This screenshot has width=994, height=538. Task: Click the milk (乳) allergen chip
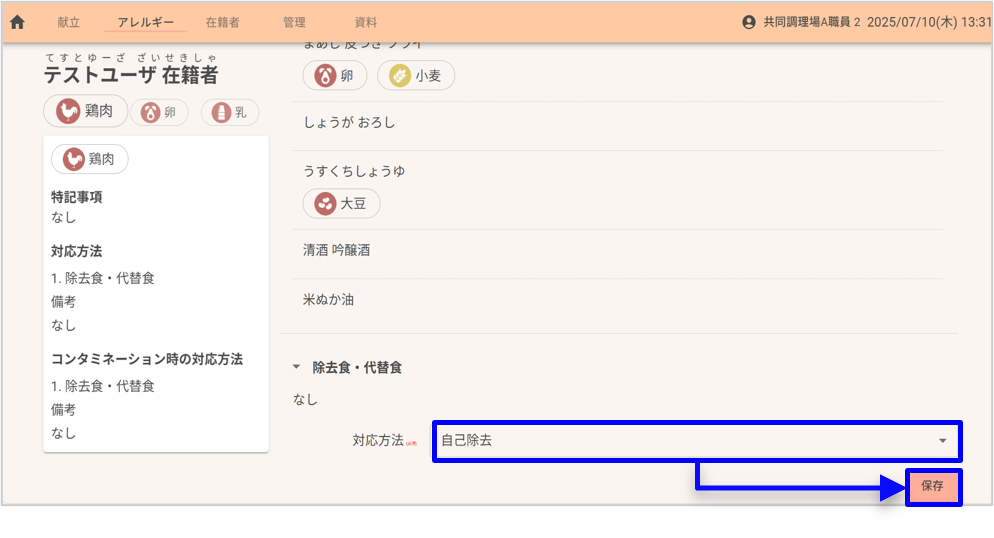[x=230, y=113]
